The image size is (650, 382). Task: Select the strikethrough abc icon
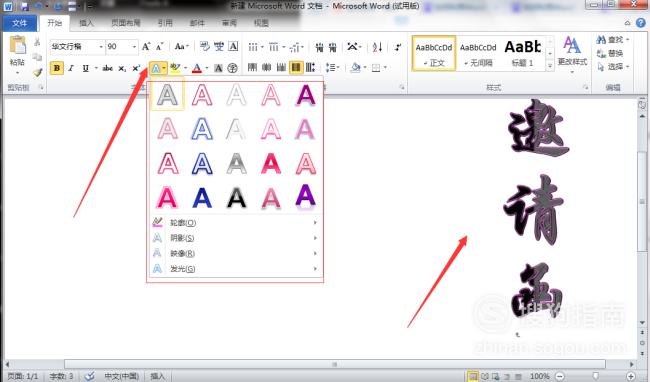(x=108, y=68)
